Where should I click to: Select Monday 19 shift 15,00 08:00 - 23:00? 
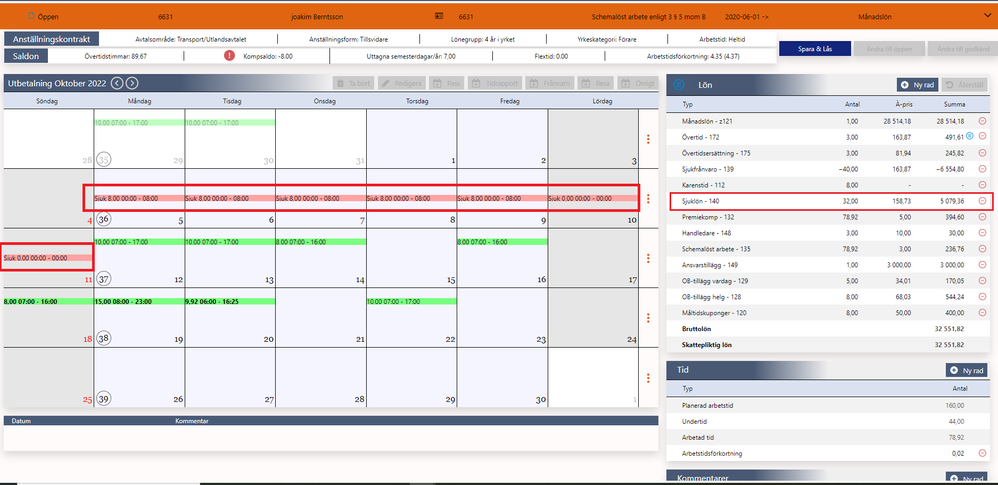pyautogui.click(x=139, y=301)
